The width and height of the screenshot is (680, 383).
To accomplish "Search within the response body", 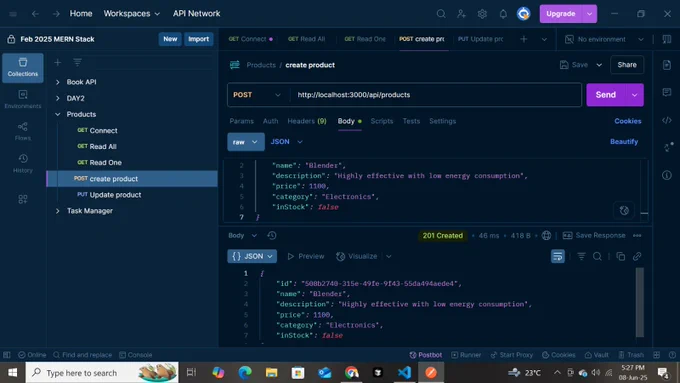I will pos(597,256).
